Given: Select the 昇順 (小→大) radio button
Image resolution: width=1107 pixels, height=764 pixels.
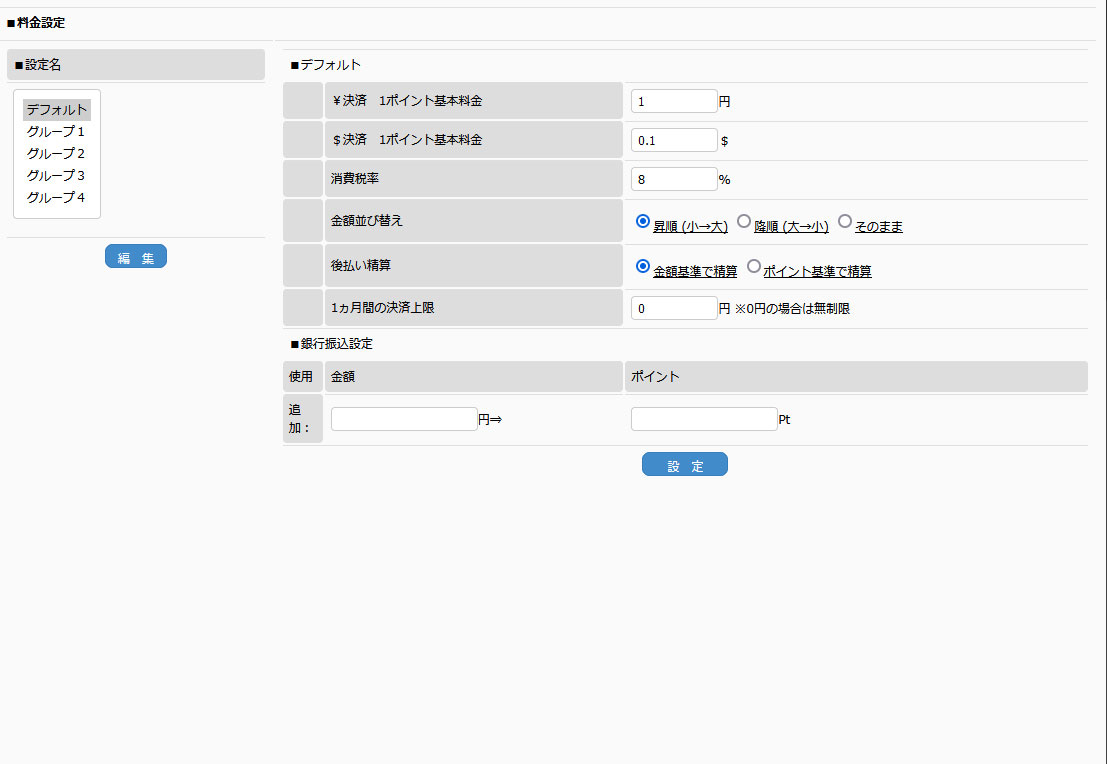Looking at the screenshot, I should tap(643, 221).
